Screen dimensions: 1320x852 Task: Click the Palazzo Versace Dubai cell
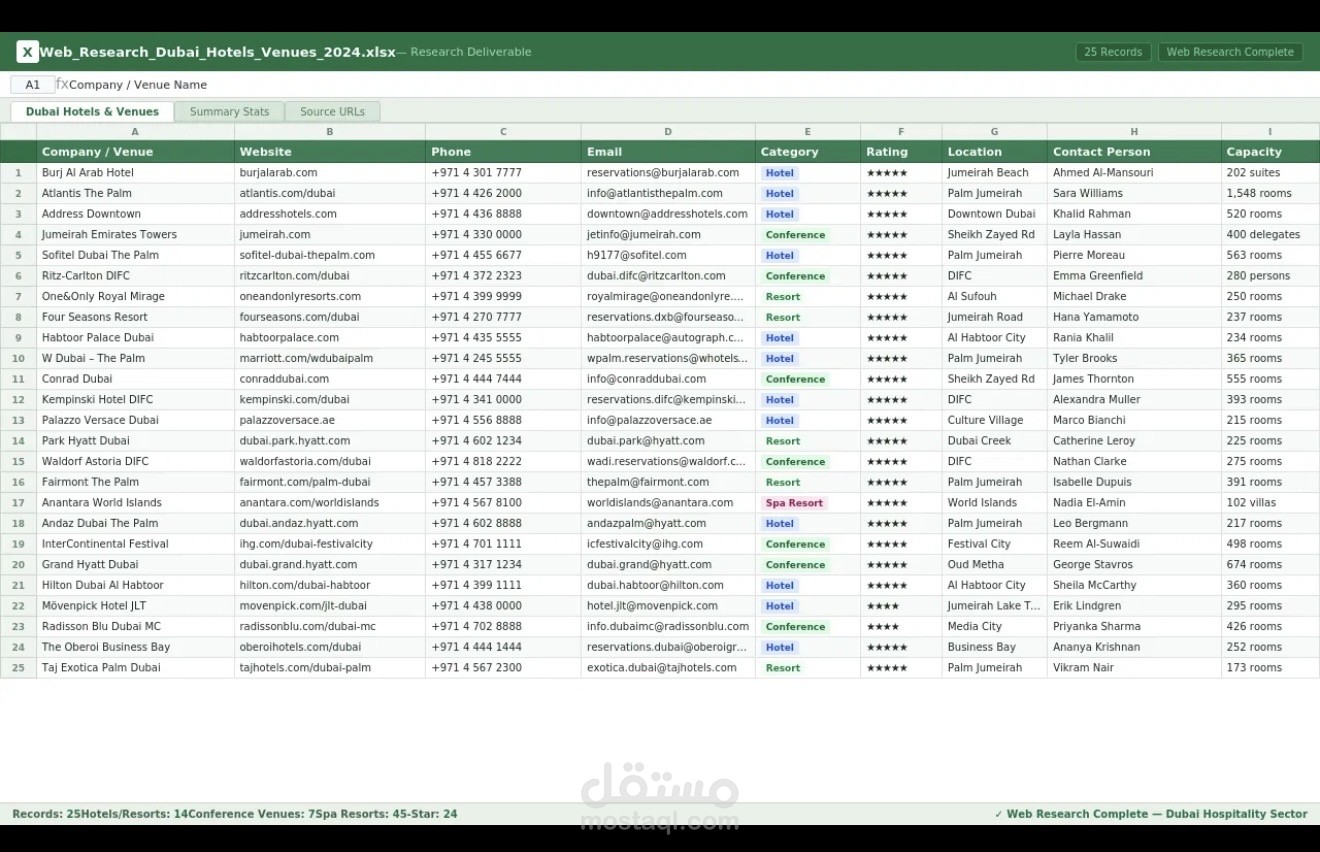[135, 421]
